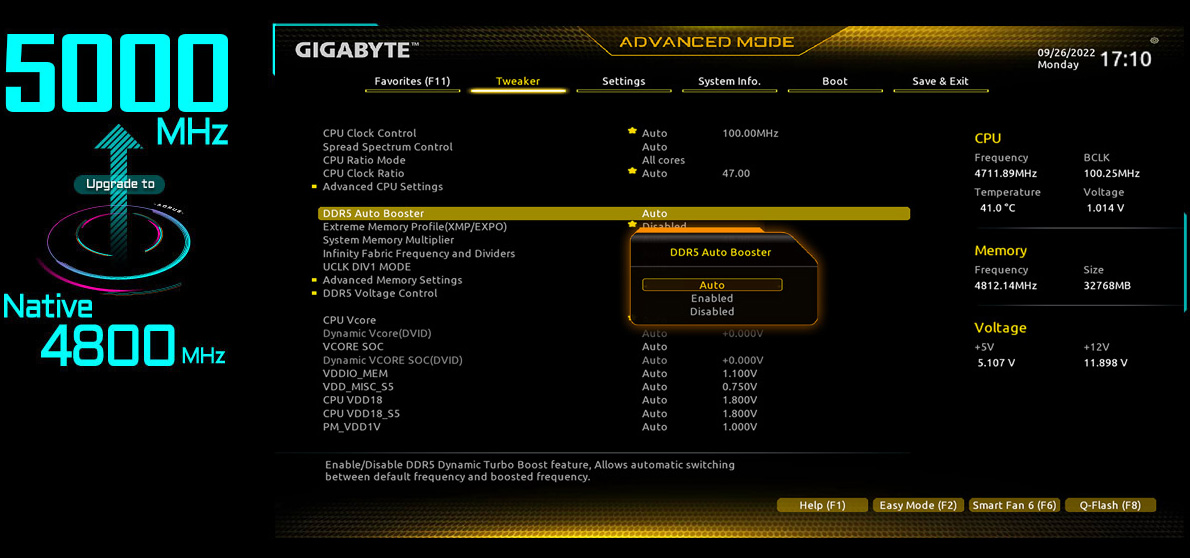Click the favorite star beside CPU Clock Ratio

click(x=632, y=172)
